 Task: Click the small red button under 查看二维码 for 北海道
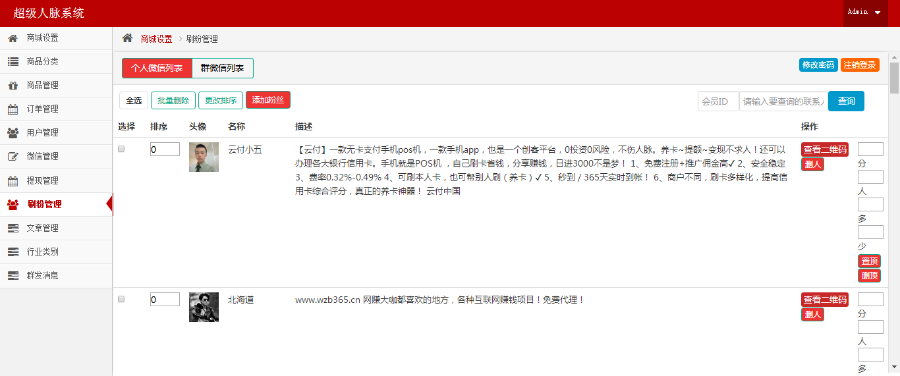pyautogui.click(x=812, y=315)
